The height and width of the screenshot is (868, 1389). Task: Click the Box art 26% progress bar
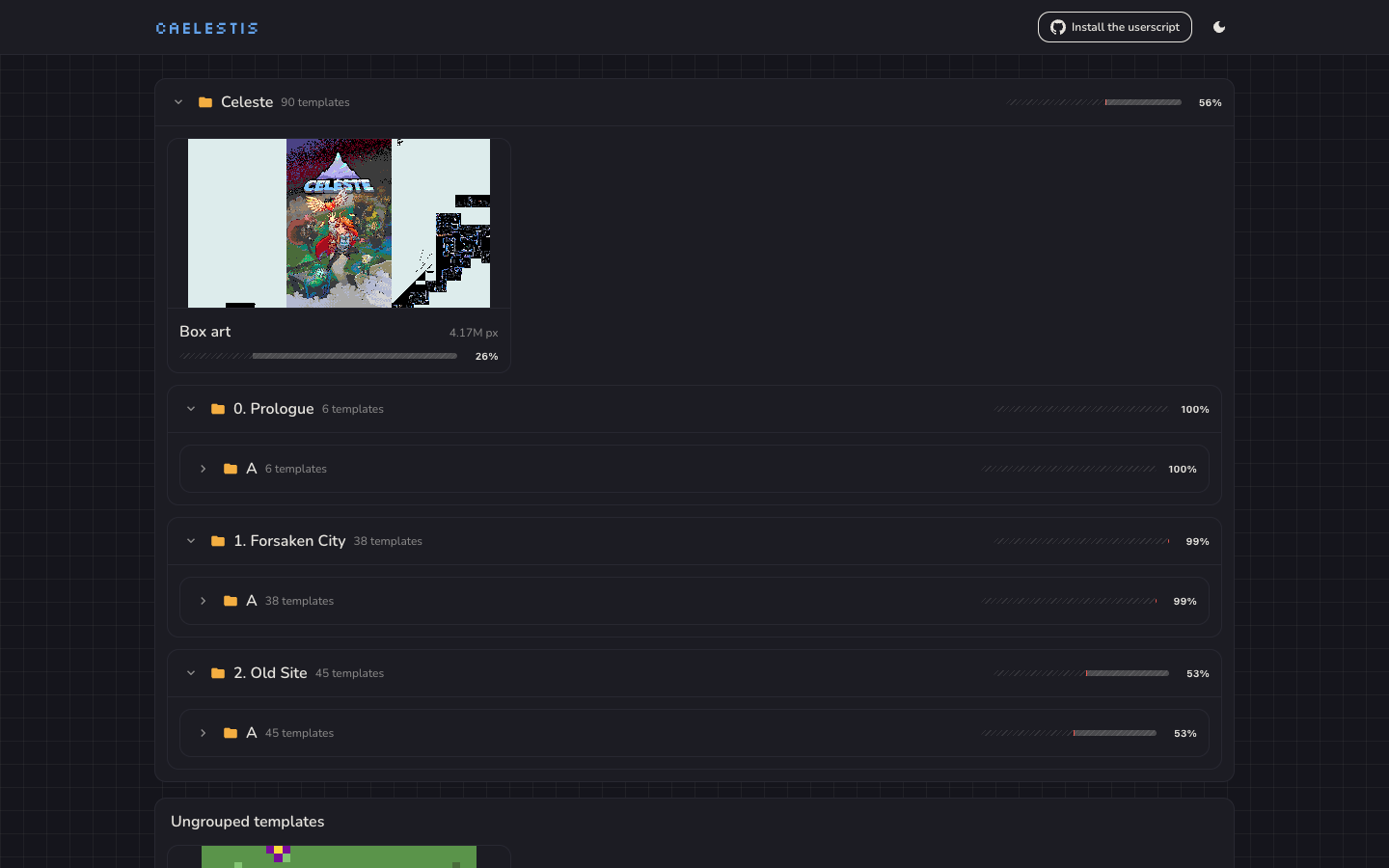click(x=319, y=356)
